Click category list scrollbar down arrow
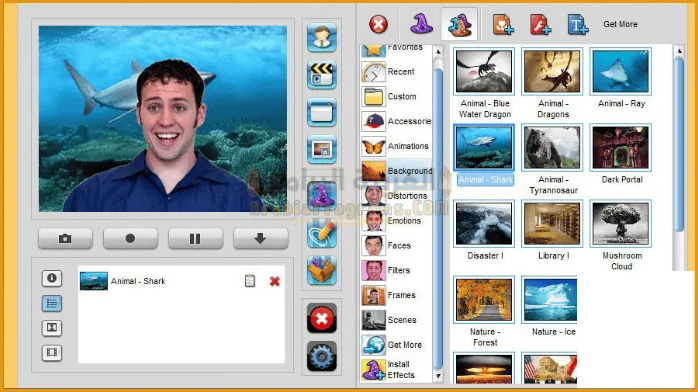The image size is (698, 392). tap(438, 376)
